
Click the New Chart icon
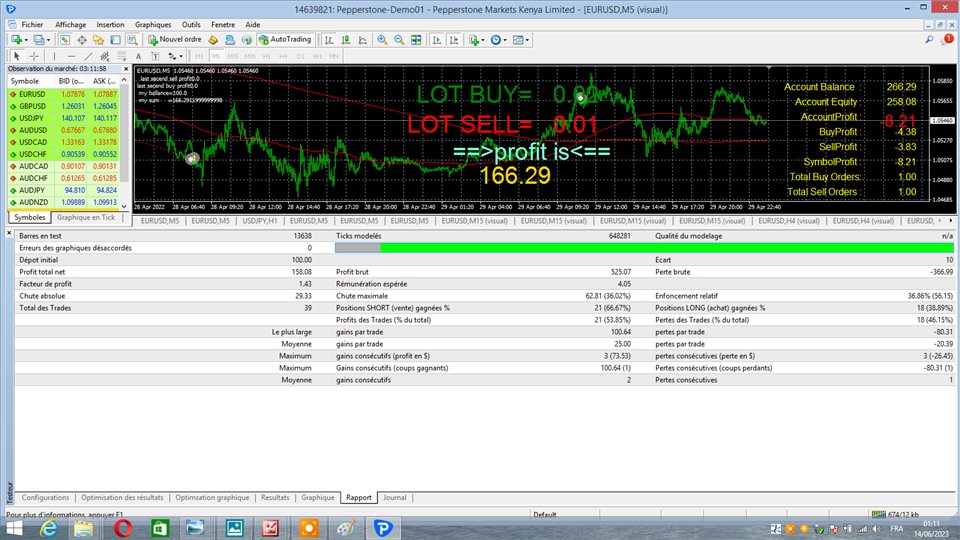click(17, 40)
